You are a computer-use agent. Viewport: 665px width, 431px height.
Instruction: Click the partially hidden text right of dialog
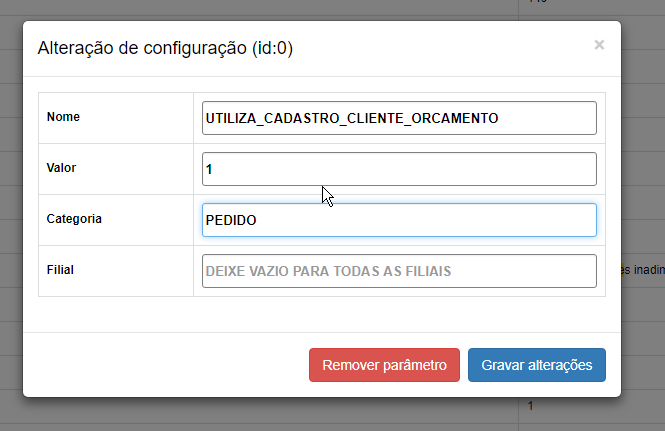click(x=643, y=269)
